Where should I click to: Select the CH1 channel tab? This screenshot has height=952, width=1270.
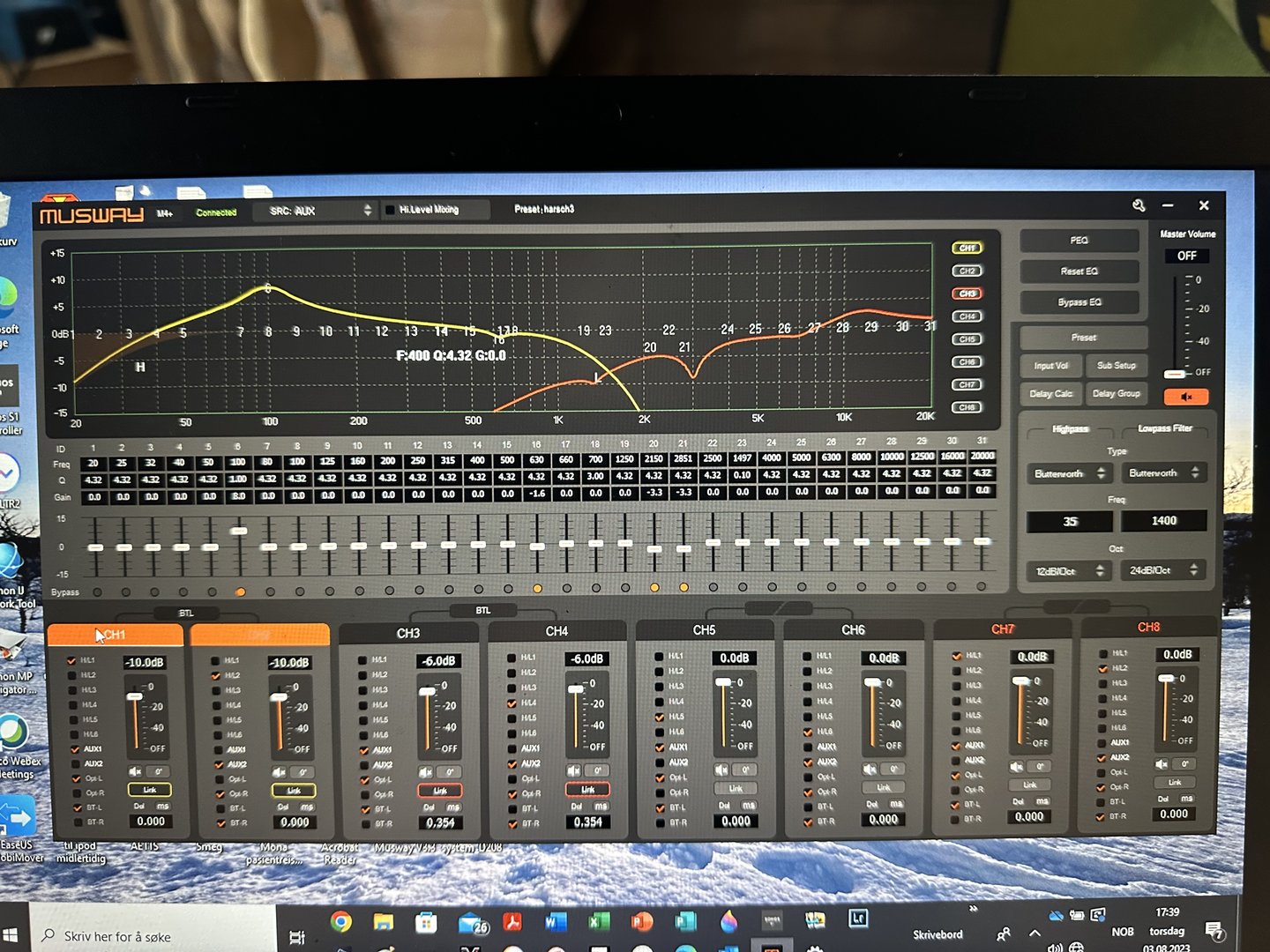[116, 635]
